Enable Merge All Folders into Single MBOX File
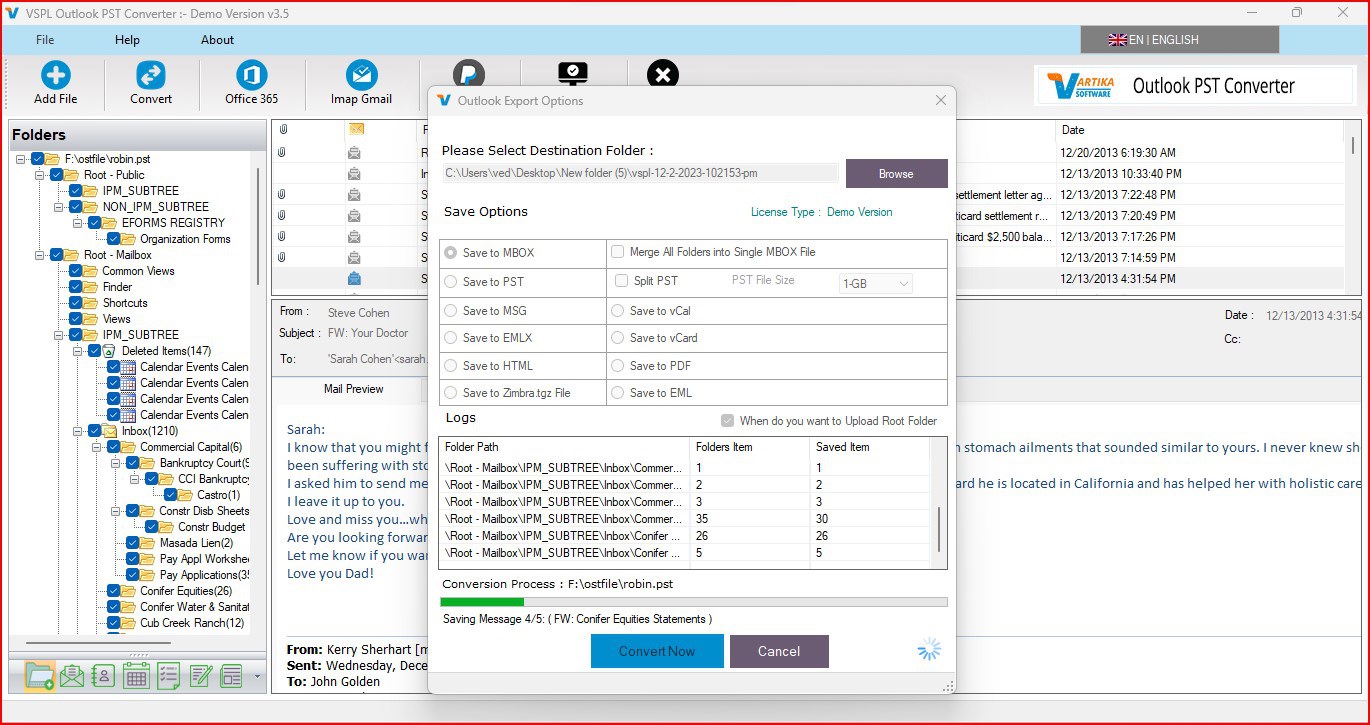Screen dimensions: 1370x725 (618, 252)
